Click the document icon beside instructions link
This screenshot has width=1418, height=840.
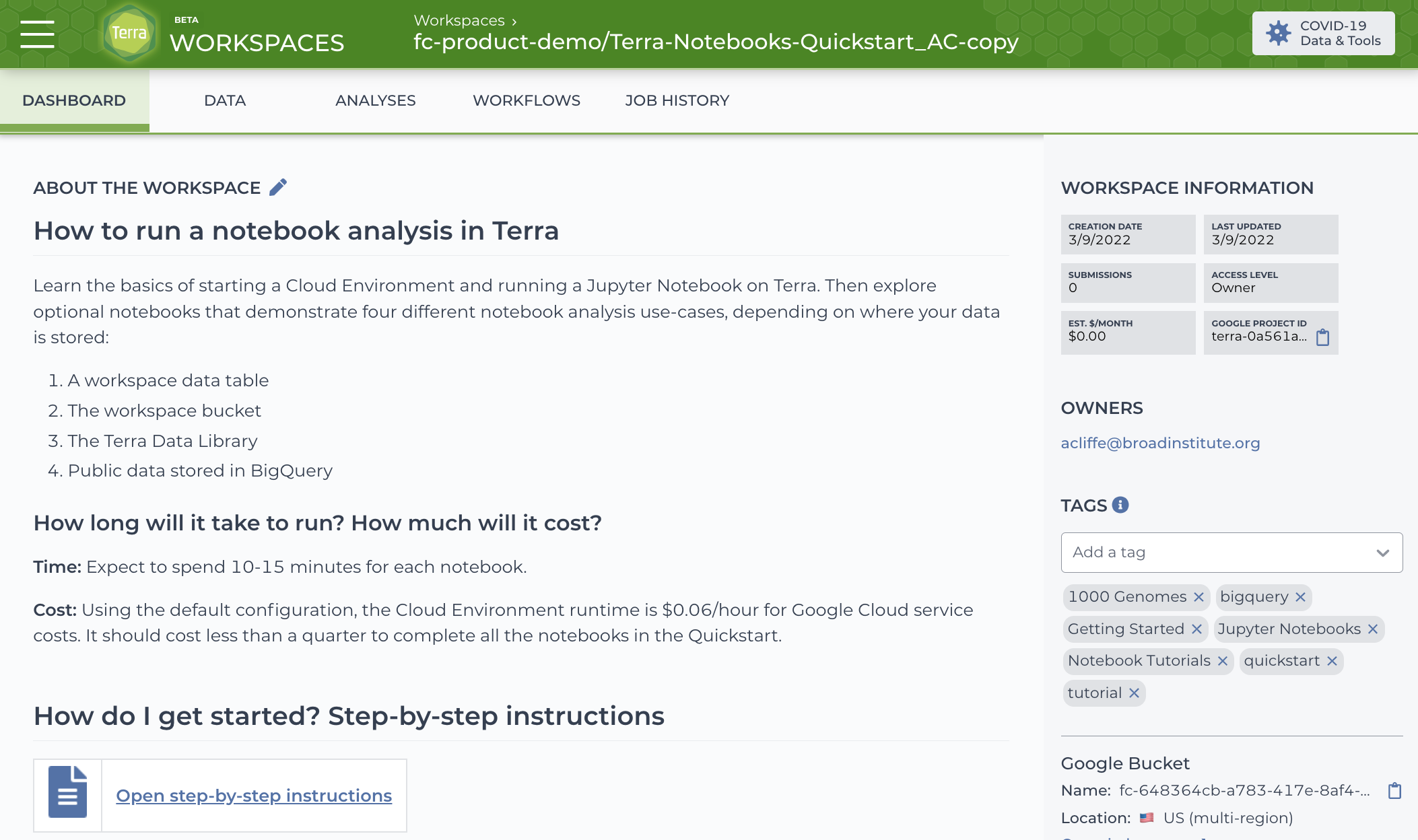67,792
